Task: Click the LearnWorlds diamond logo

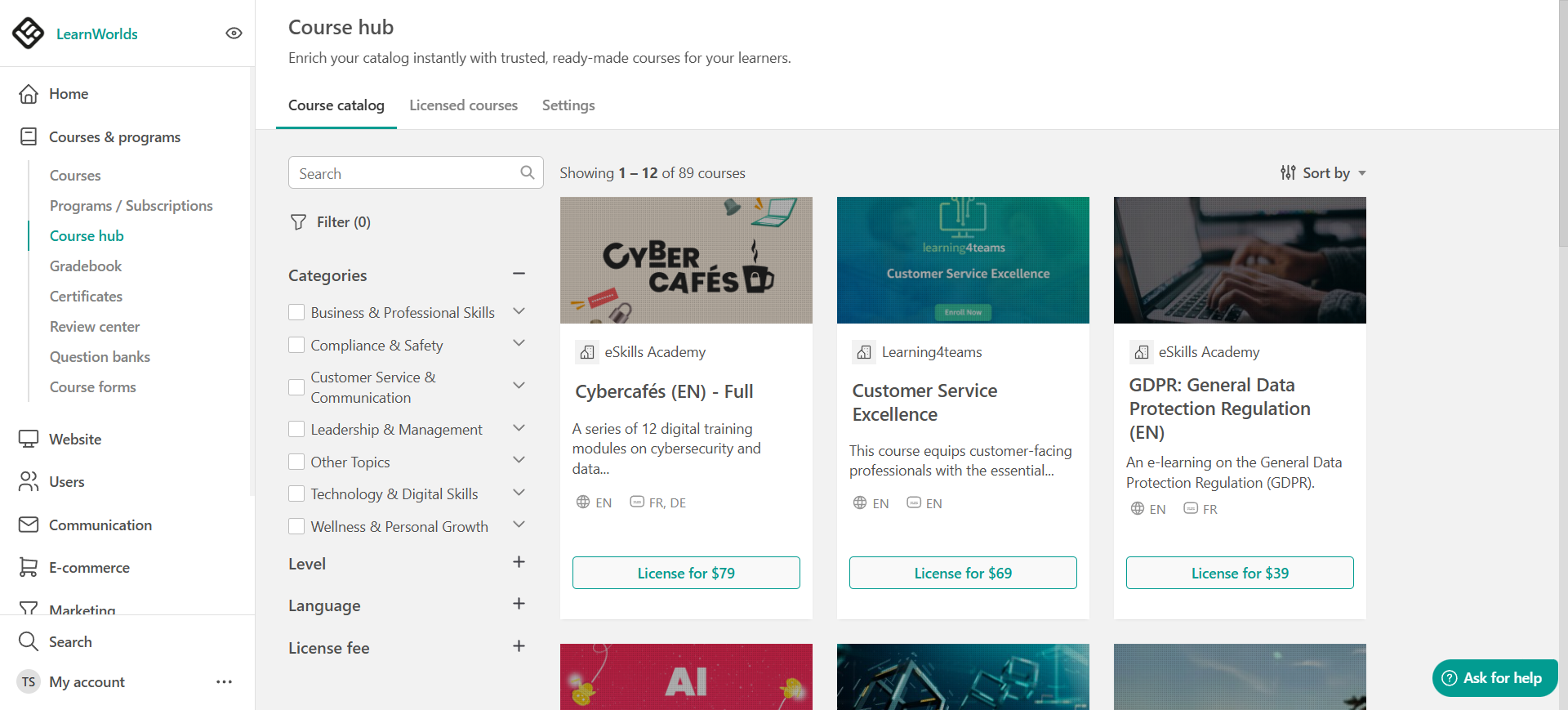Action: pyautogui.click(x=29, y=33)
